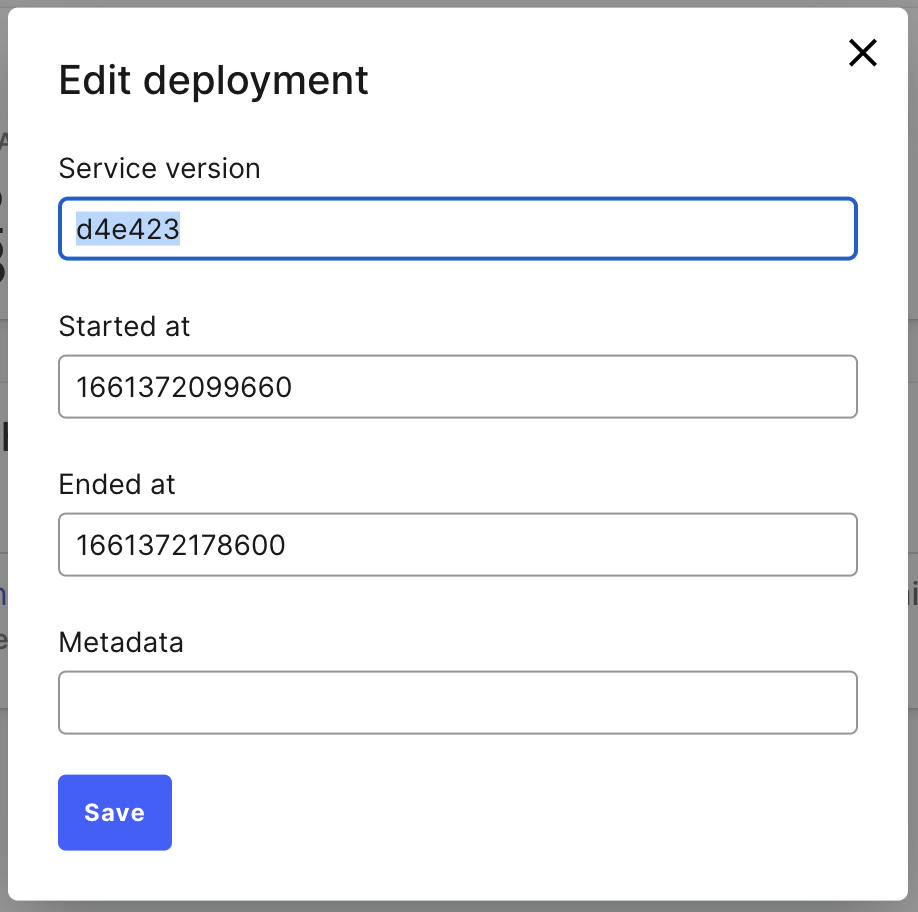Click the Started at label
Viewport: 918px width, 912px height.
[123, 326]
